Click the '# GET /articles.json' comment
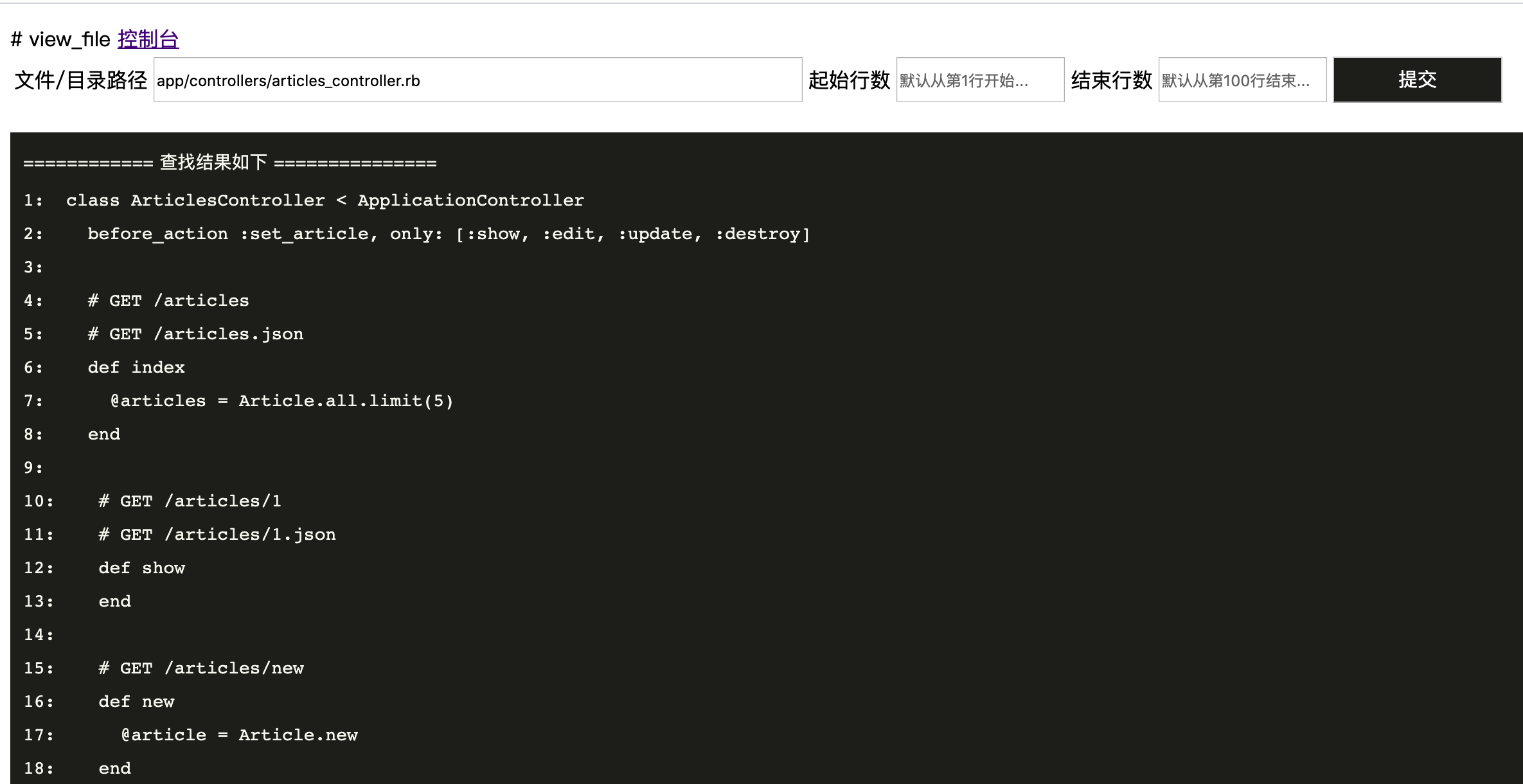 pos(195,334)
